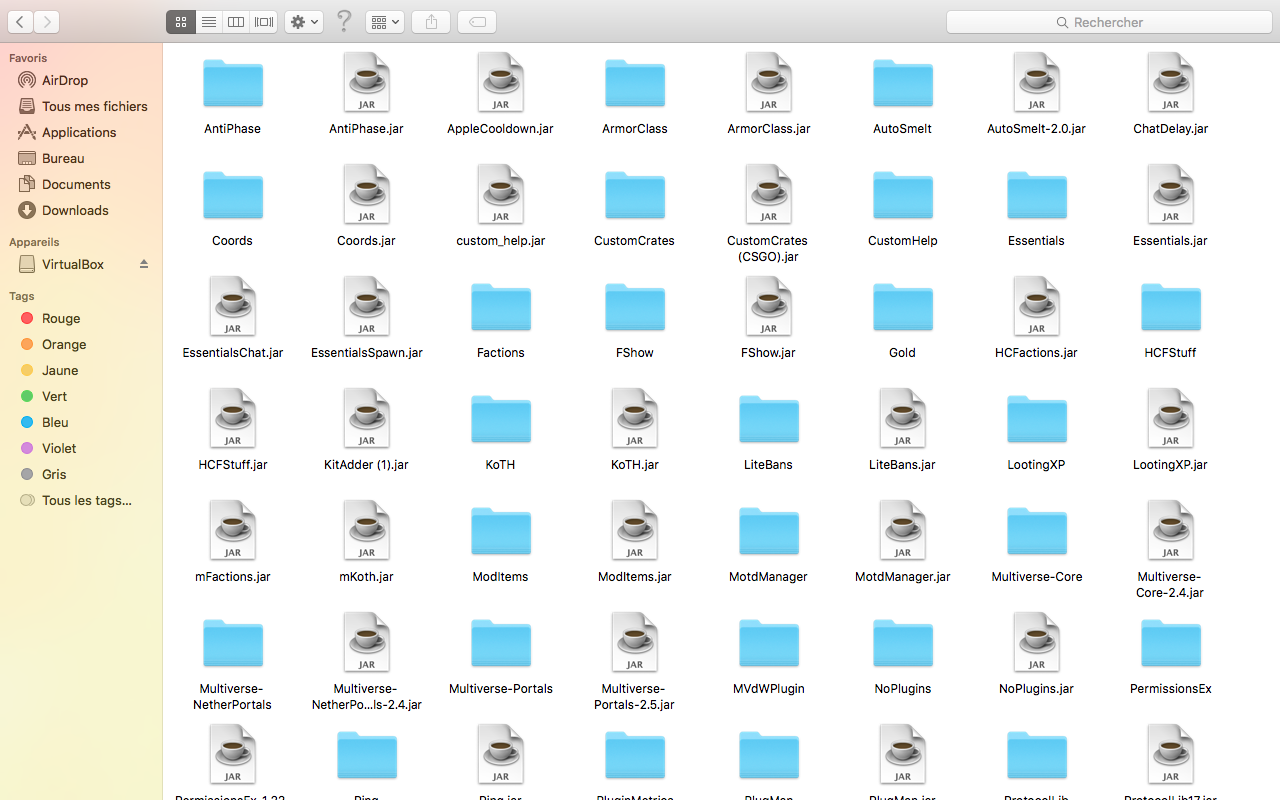Select AirDrop in the sidebar
The height and width of the screenshot is (800, 1280).
[x=65, y=80]
